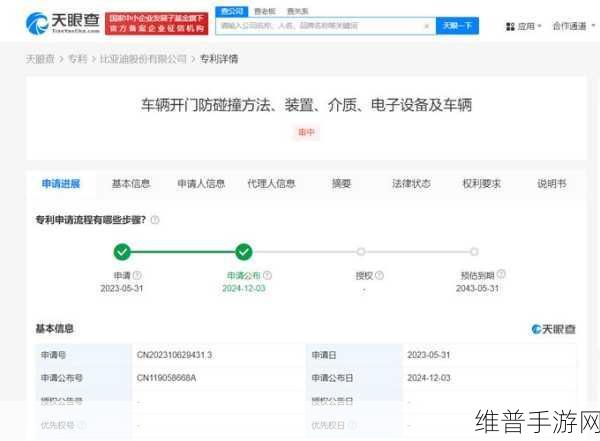Go to 天眼查 breadcrumb home link
The height and width of the screenshot is (441, 600).
pyautogui.click(x=40, y=59)
